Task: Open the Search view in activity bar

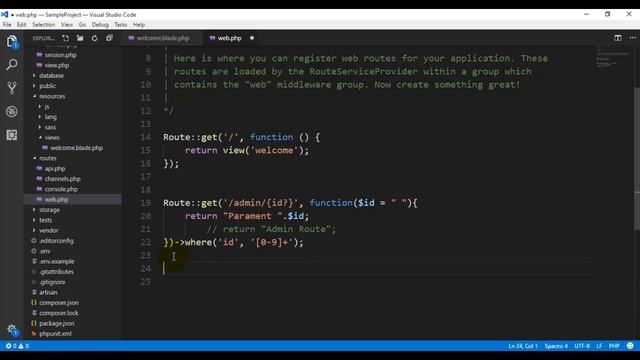Action: (12, 64)
